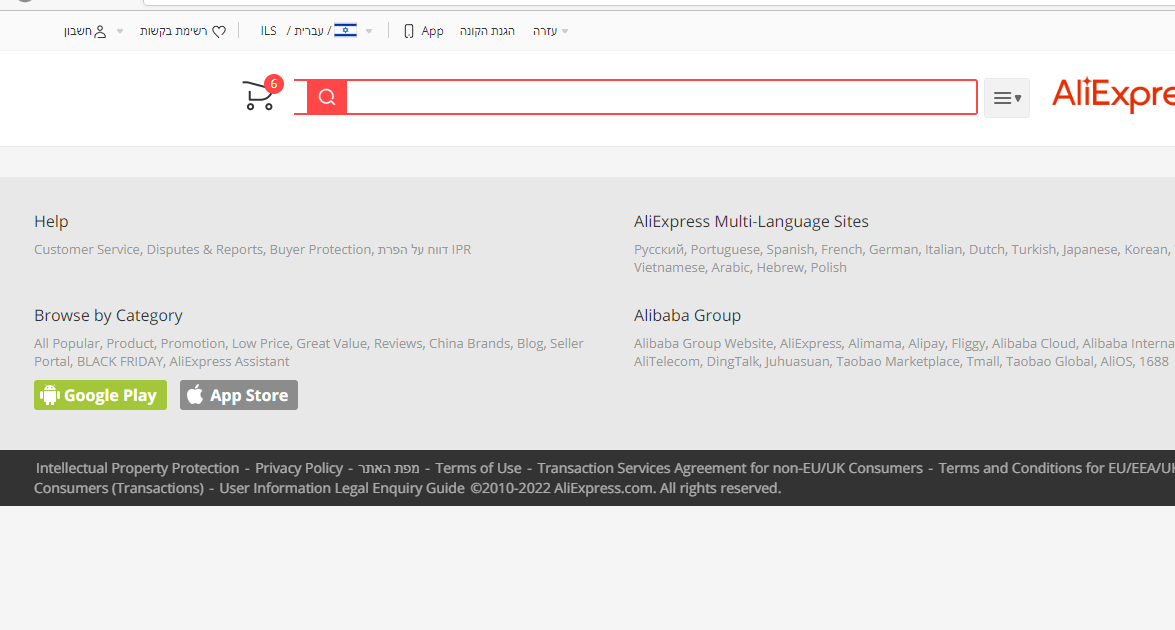Select Portuguese language site
The height and width of the screenshot is (630, 1175).
[725, 249]
